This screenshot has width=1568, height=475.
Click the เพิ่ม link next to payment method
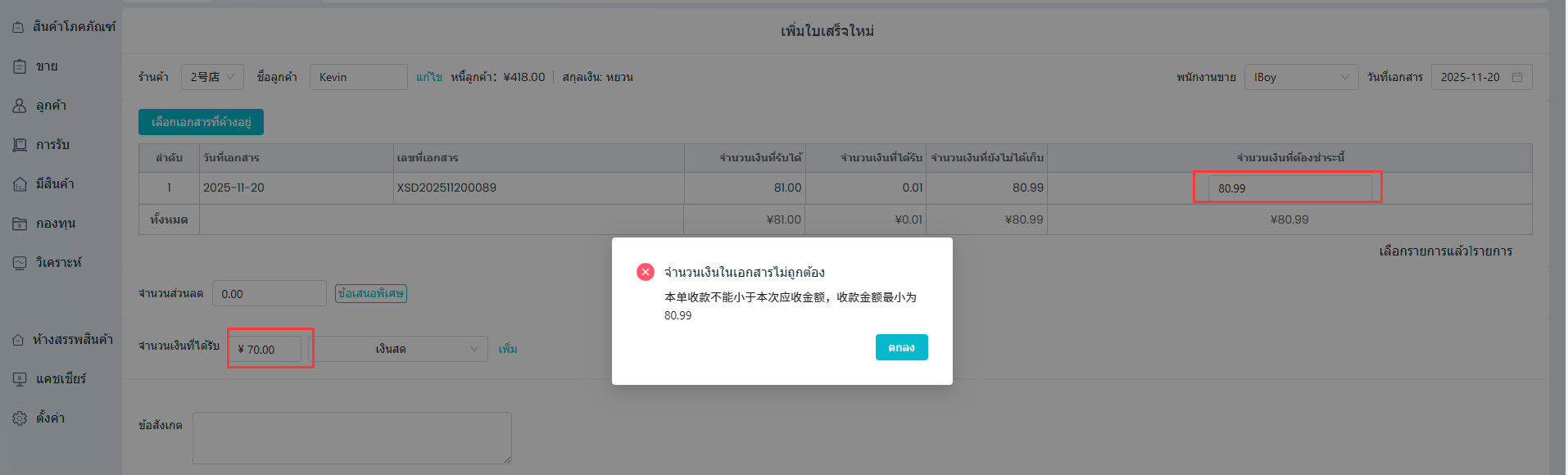(508, 349)
